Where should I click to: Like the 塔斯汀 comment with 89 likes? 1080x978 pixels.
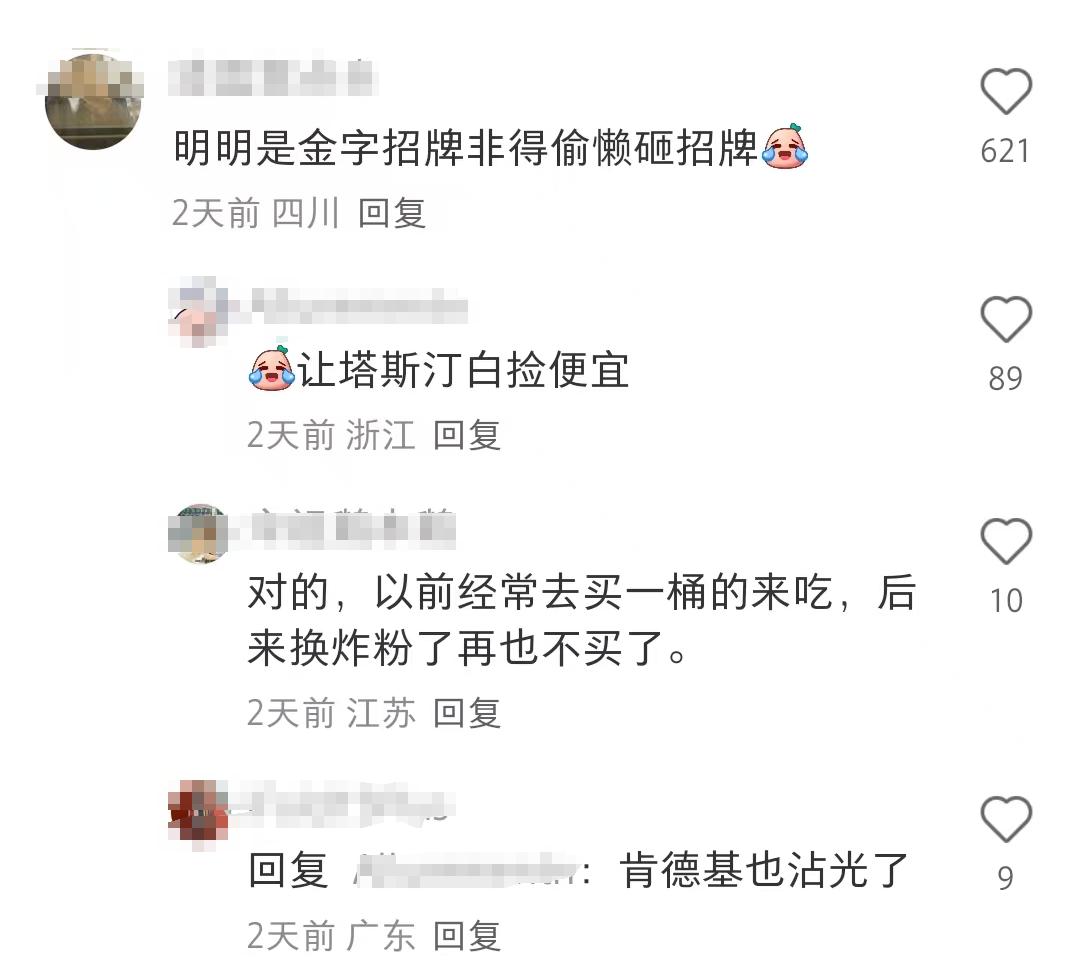[x=1006, y=319]
